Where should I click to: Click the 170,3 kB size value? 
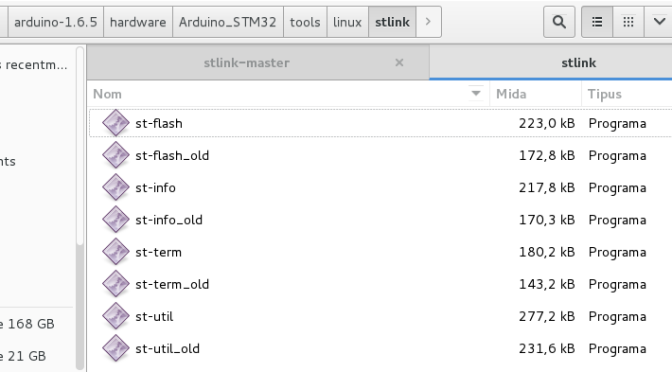[x=547, y=220]
